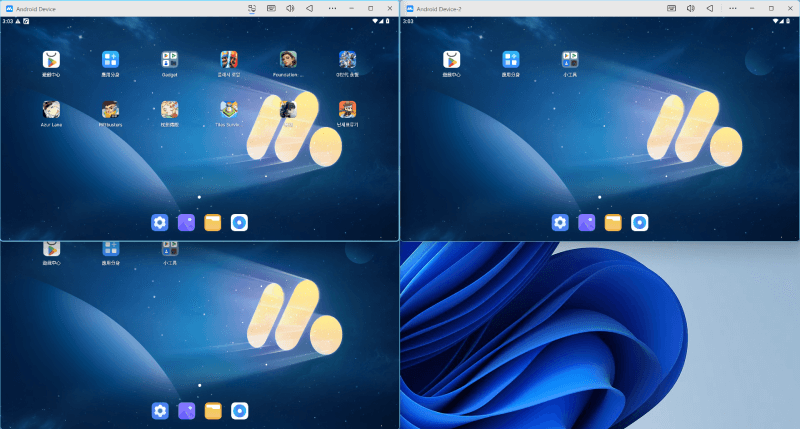Open keyboard mapping in Android Device-2 window
Viewport: 800px width, 429px height.
pos(672,9)
